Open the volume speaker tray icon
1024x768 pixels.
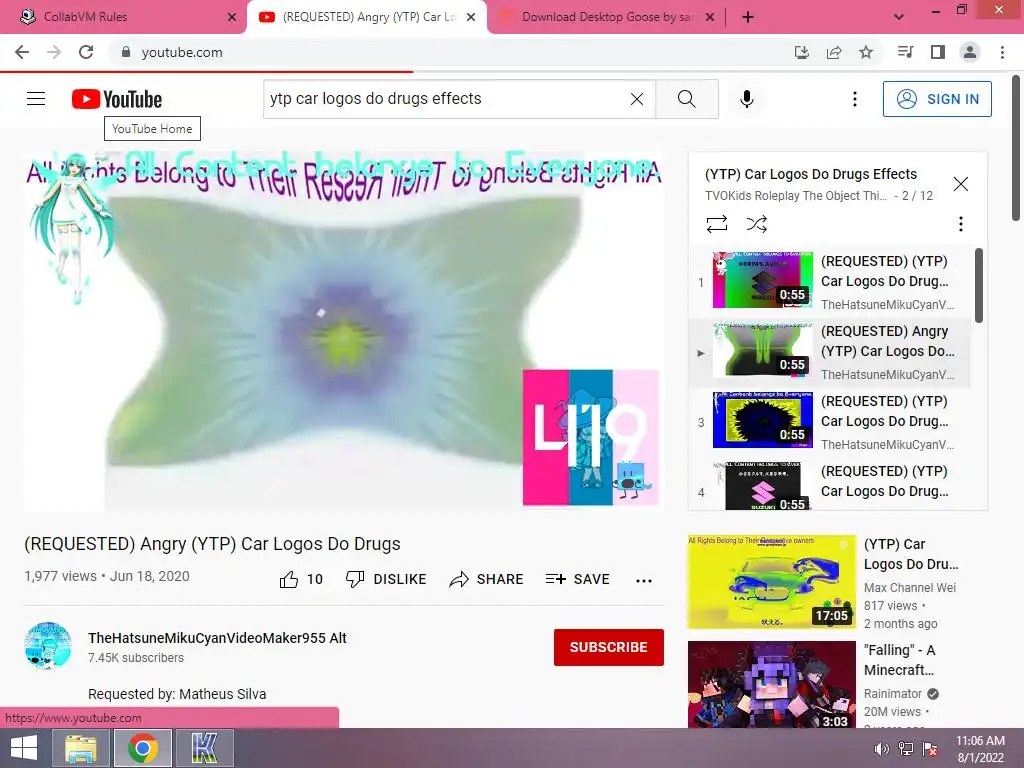[x=882, y=749]
